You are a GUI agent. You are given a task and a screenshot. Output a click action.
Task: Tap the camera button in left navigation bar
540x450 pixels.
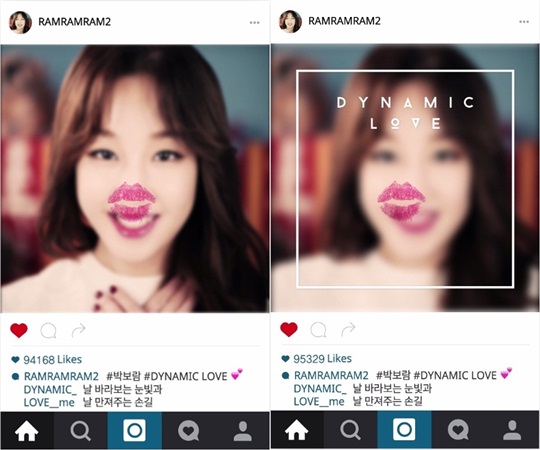135,431
